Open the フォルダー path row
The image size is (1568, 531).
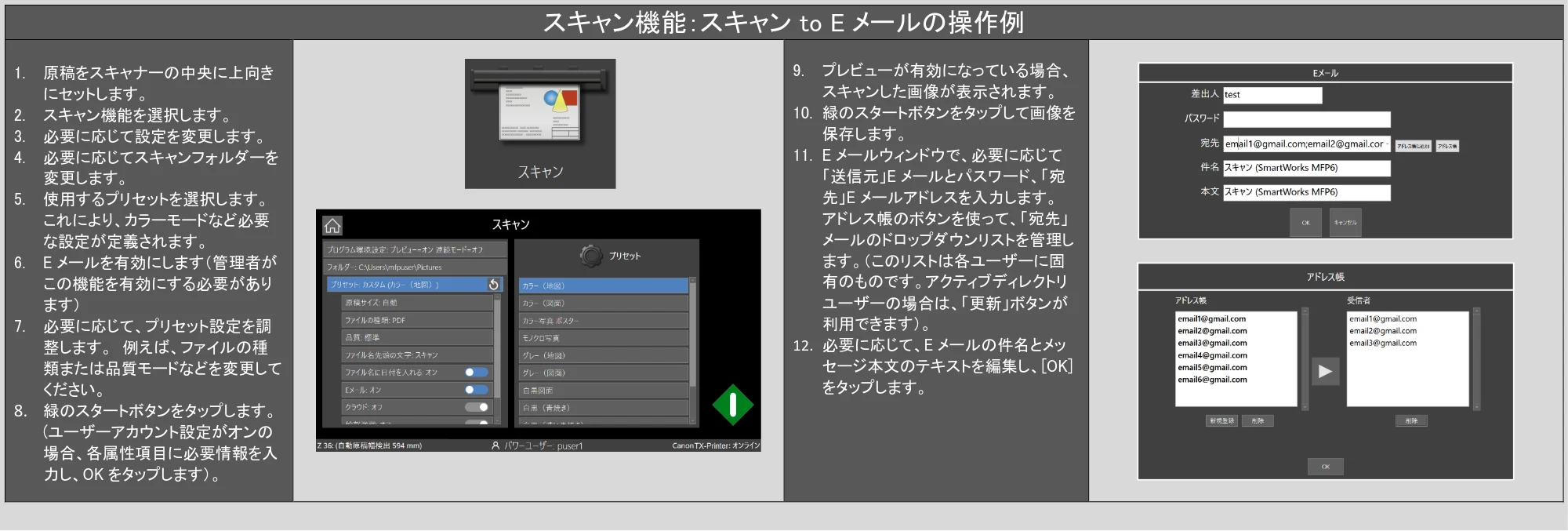click(416, 267)
